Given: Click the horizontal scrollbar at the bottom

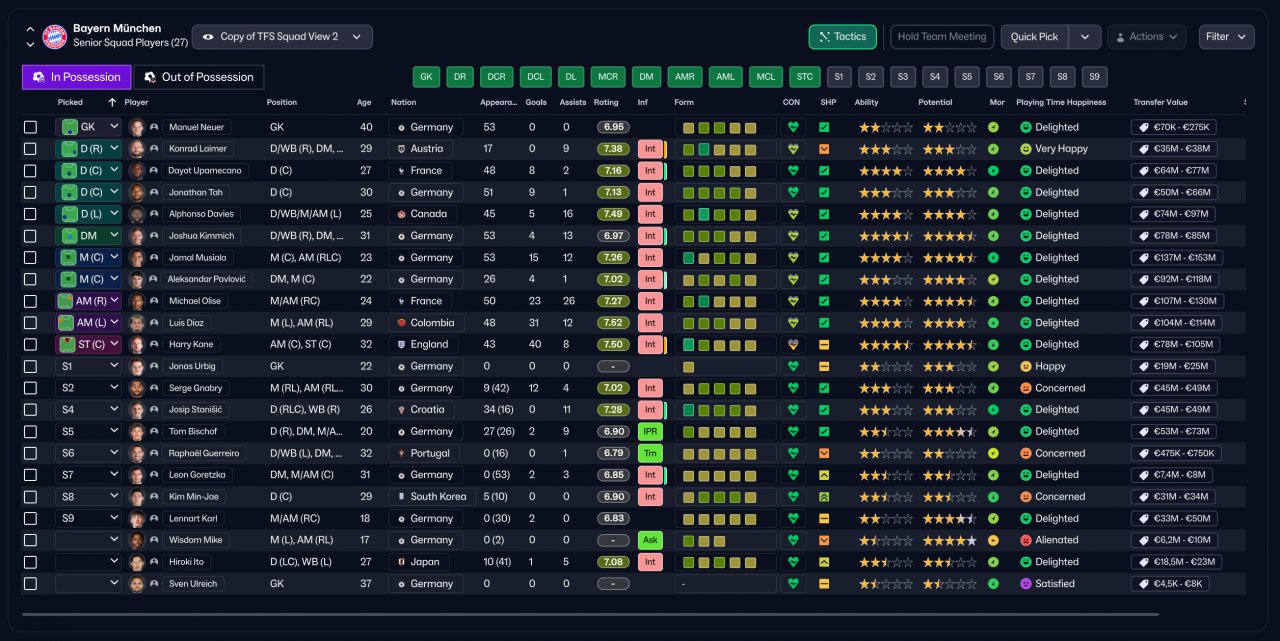Looking at the screenshot, I should tap(590, 614).
